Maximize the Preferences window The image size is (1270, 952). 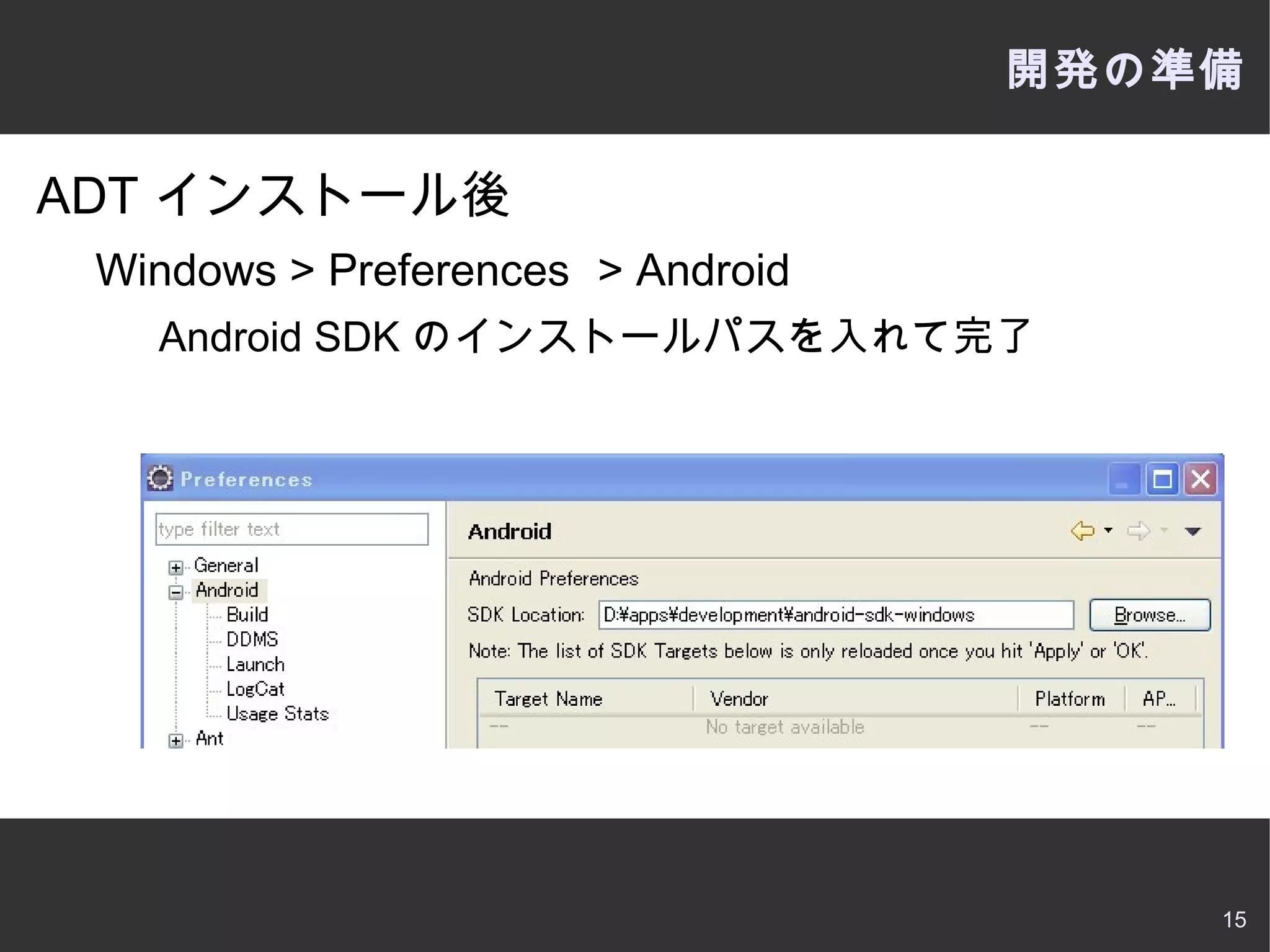(x=1162, y=479)
